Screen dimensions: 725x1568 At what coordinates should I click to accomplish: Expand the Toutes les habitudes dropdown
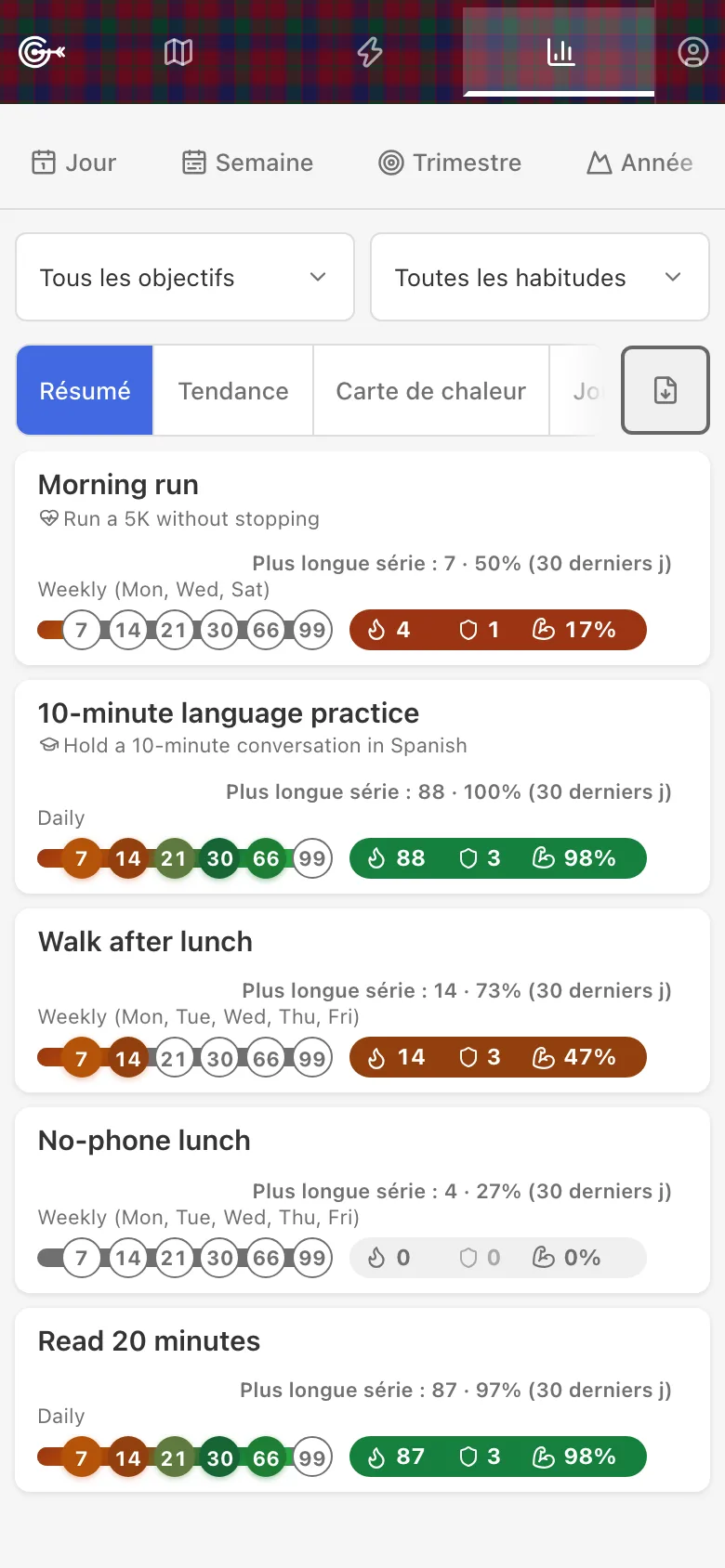[x=540, y=277]
